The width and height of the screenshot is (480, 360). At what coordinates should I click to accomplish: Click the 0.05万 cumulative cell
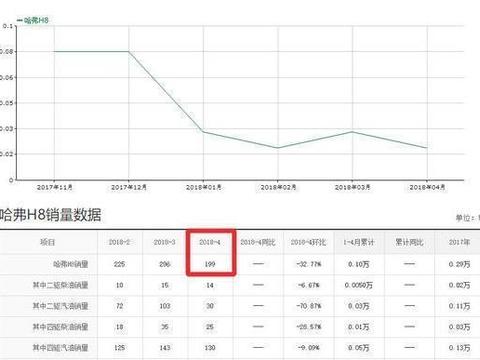pos(359,348)
